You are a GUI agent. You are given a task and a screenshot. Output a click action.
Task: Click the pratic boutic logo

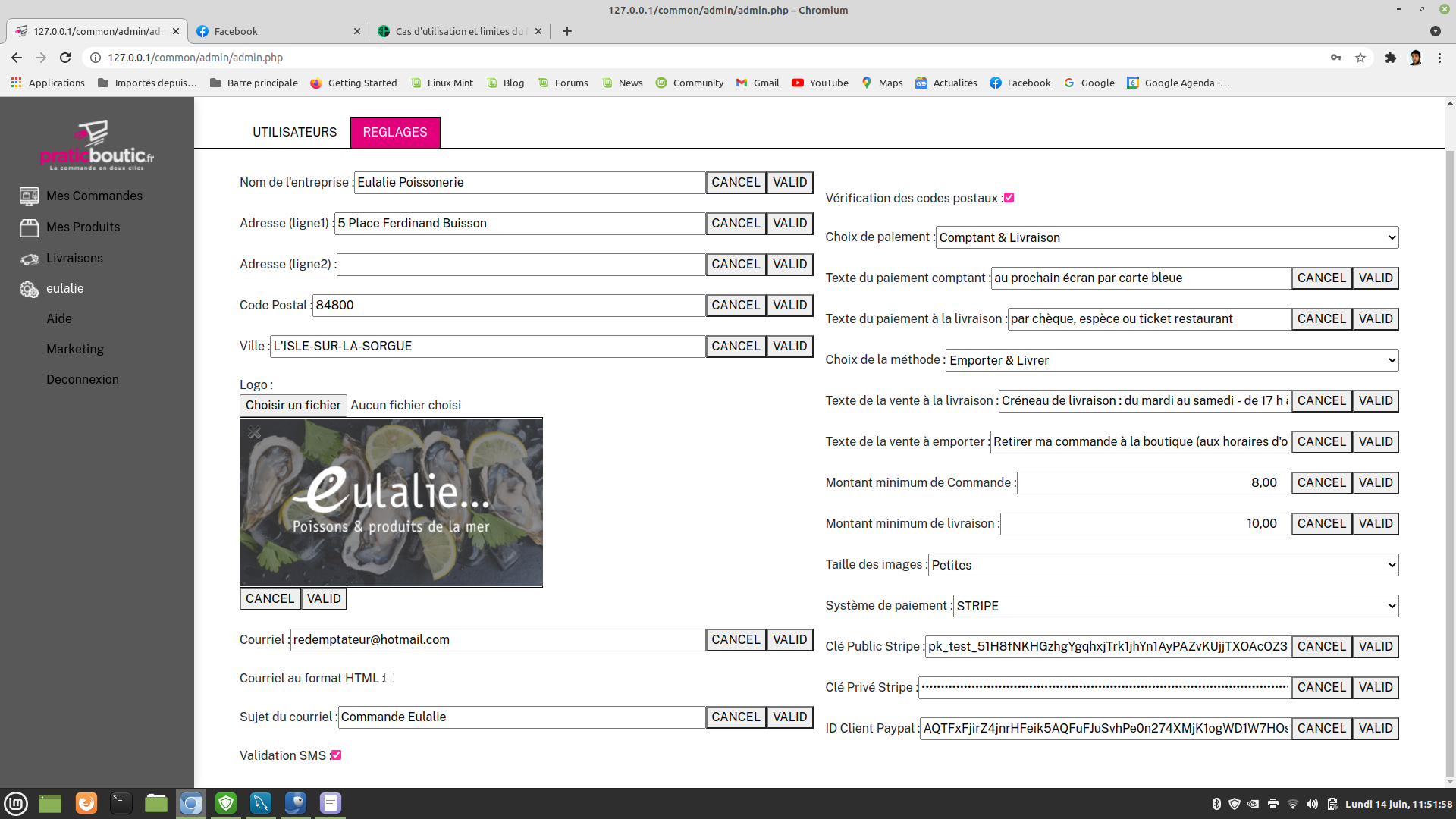[x=96, y=146]
